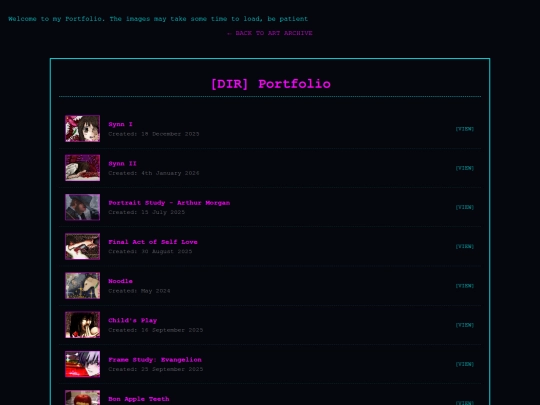
Task: Go back to the Art Archive link
Action: (x=270, y=33)
